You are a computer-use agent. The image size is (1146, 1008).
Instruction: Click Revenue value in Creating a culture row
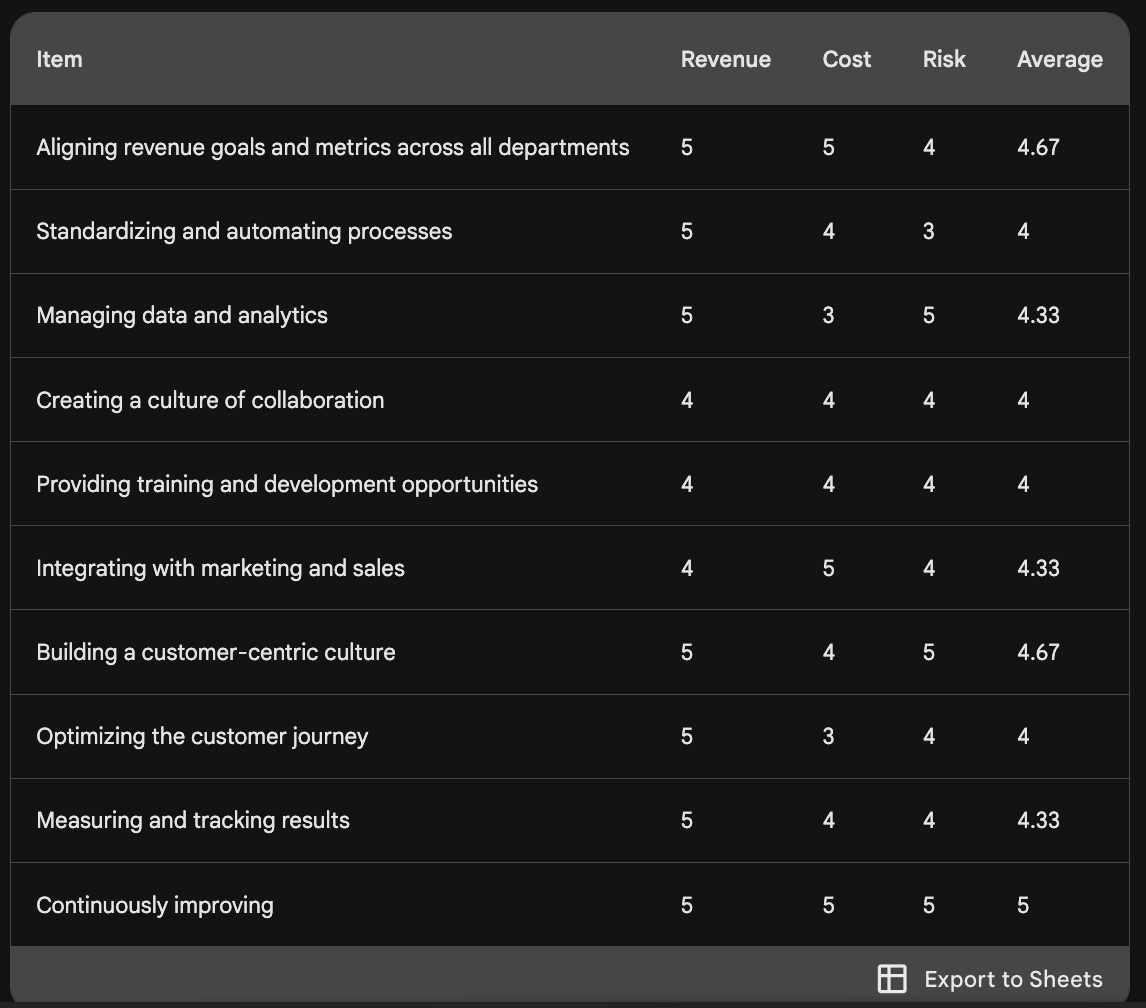click(x=687, y=400)
